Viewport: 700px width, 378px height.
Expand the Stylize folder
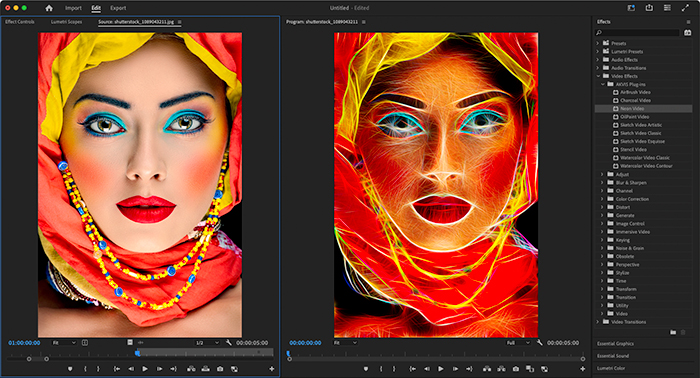tap(603, 273)
